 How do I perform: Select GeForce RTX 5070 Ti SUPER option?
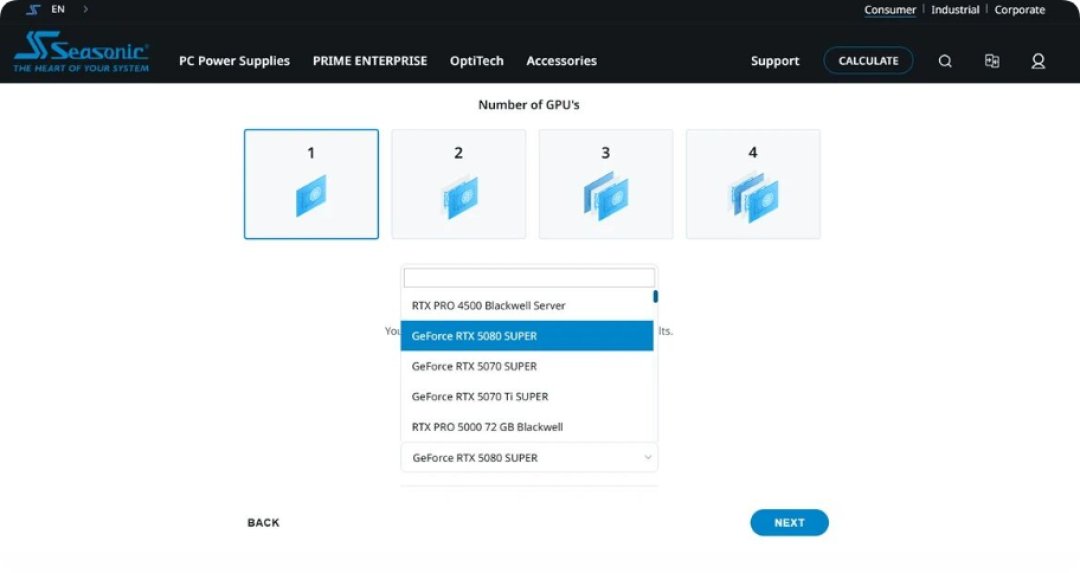(527, 396)
